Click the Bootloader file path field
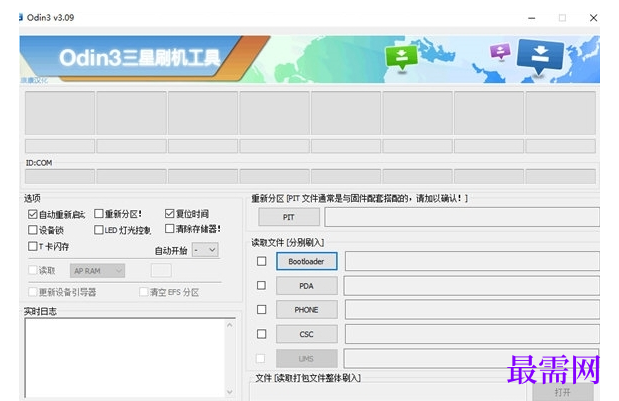This screenshot has width=619, height=401. (472, 261)
